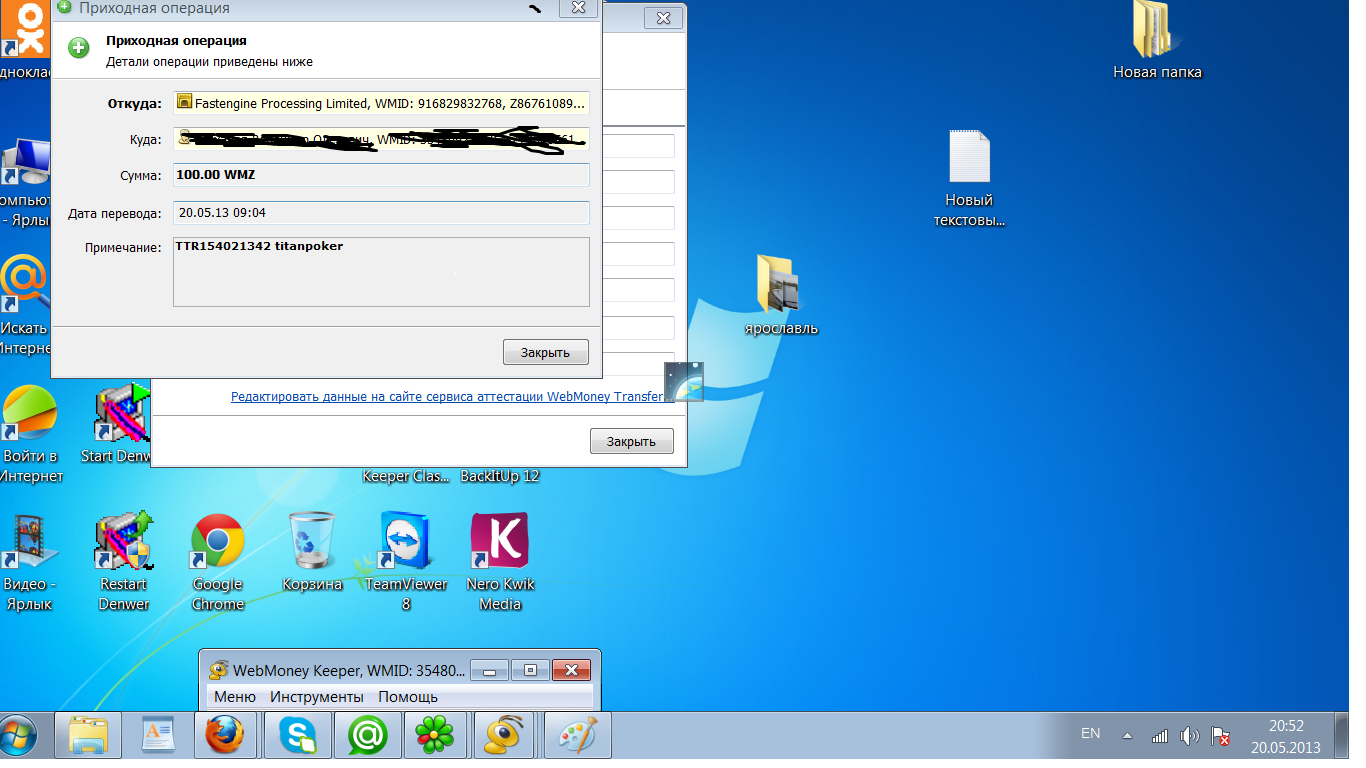Select the BackItUp 12 desktop shortcut label
The image size is (1366, 768).
tap(500, 476)
